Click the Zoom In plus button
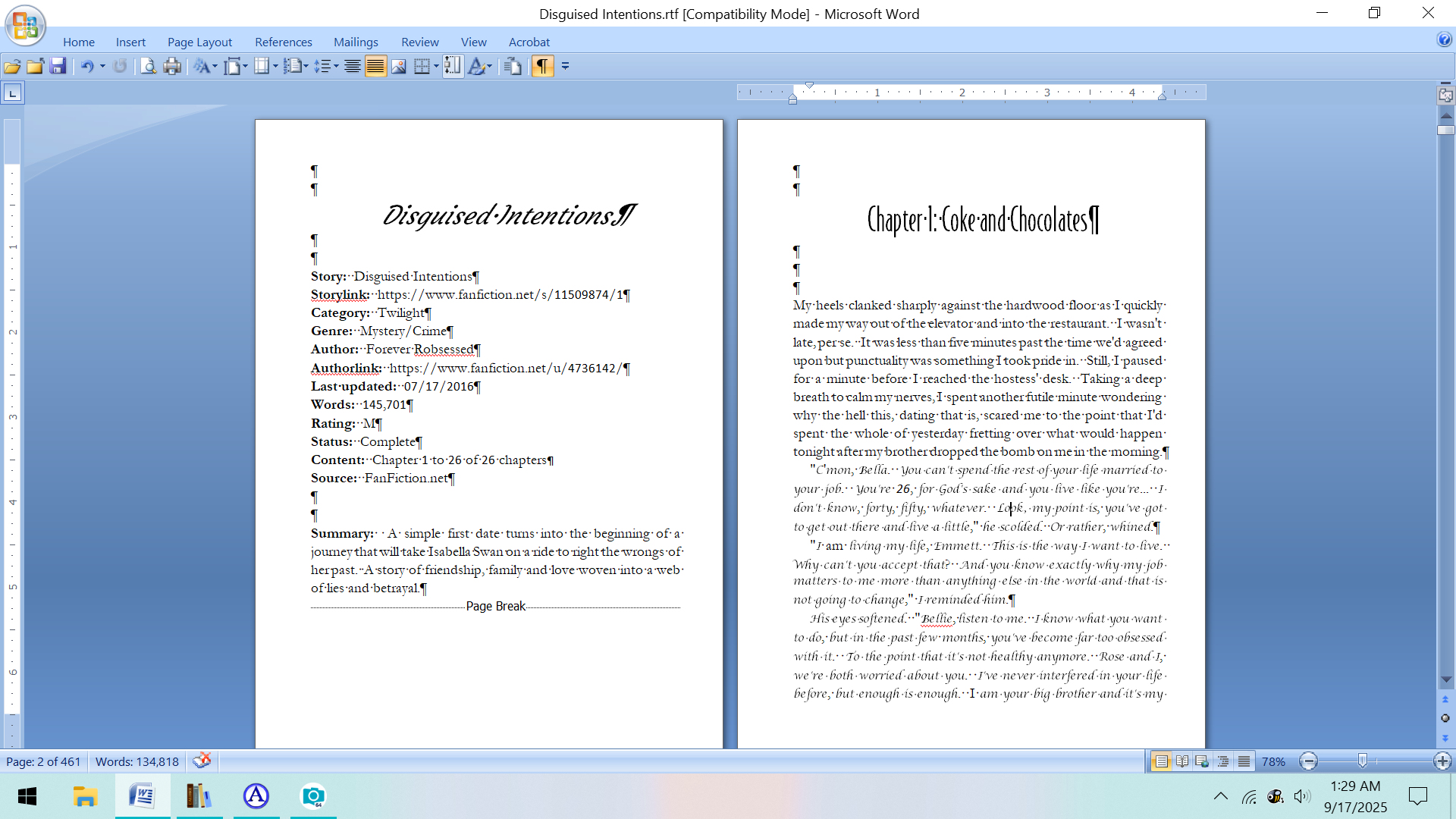The width and height of the screenshot is (1456, 819). coord(1442,761)
